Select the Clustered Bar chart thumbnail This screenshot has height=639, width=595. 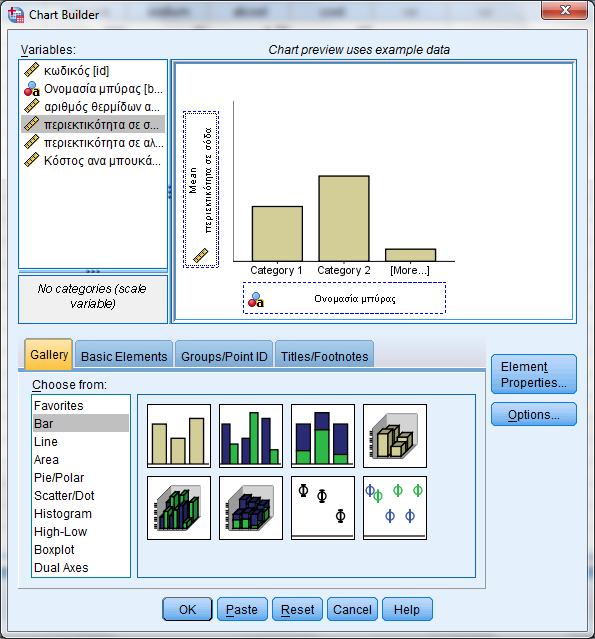[251, 436]
